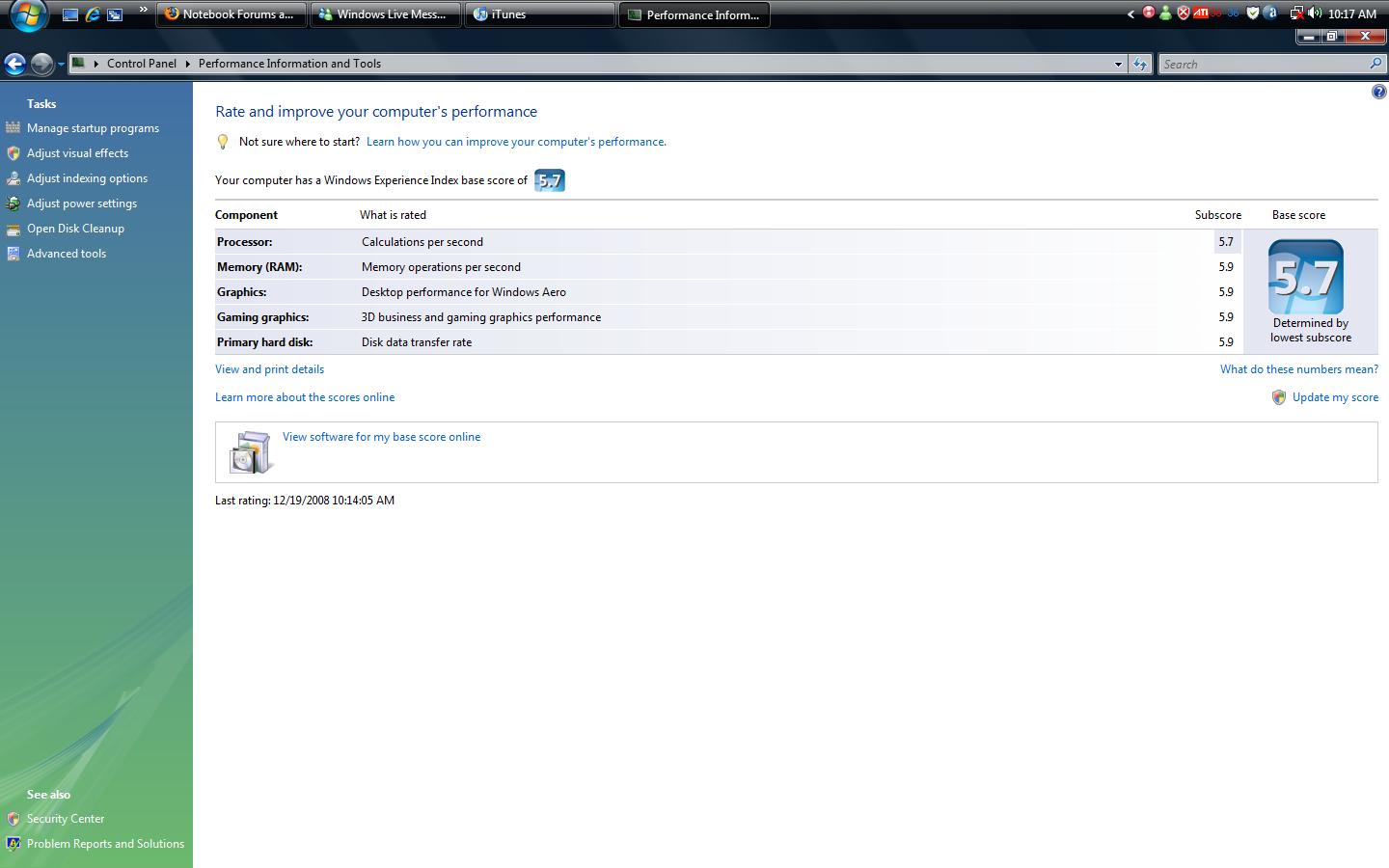
Task: Click Control Panel in the breadcrumb
Action: tap(142, 64)
